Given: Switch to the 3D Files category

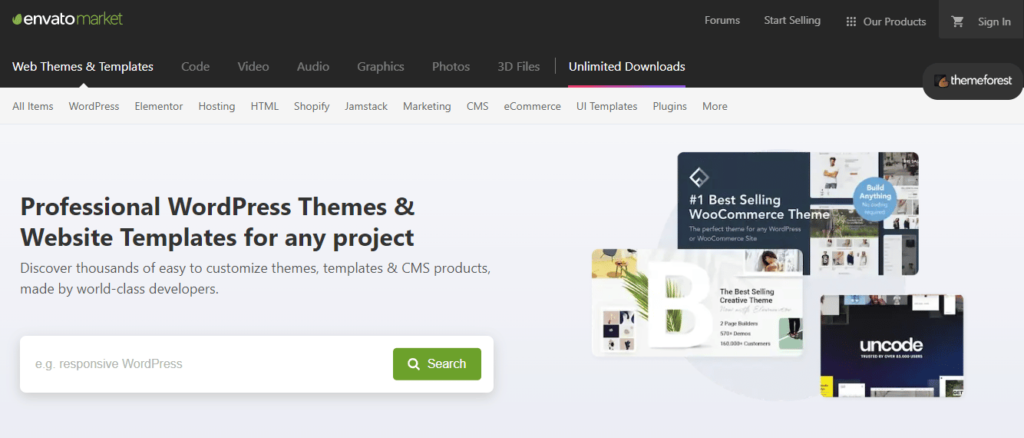Looking at the screenshot, I should (519, 67).
